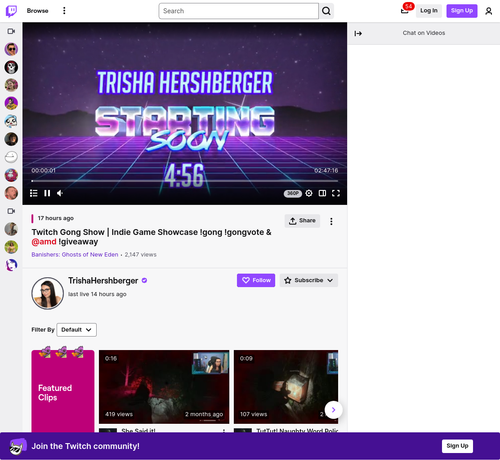Play the 0:09 clip with 107 views
The height and width of the screenshot is (460, 500).
click(x=286, y=387)
